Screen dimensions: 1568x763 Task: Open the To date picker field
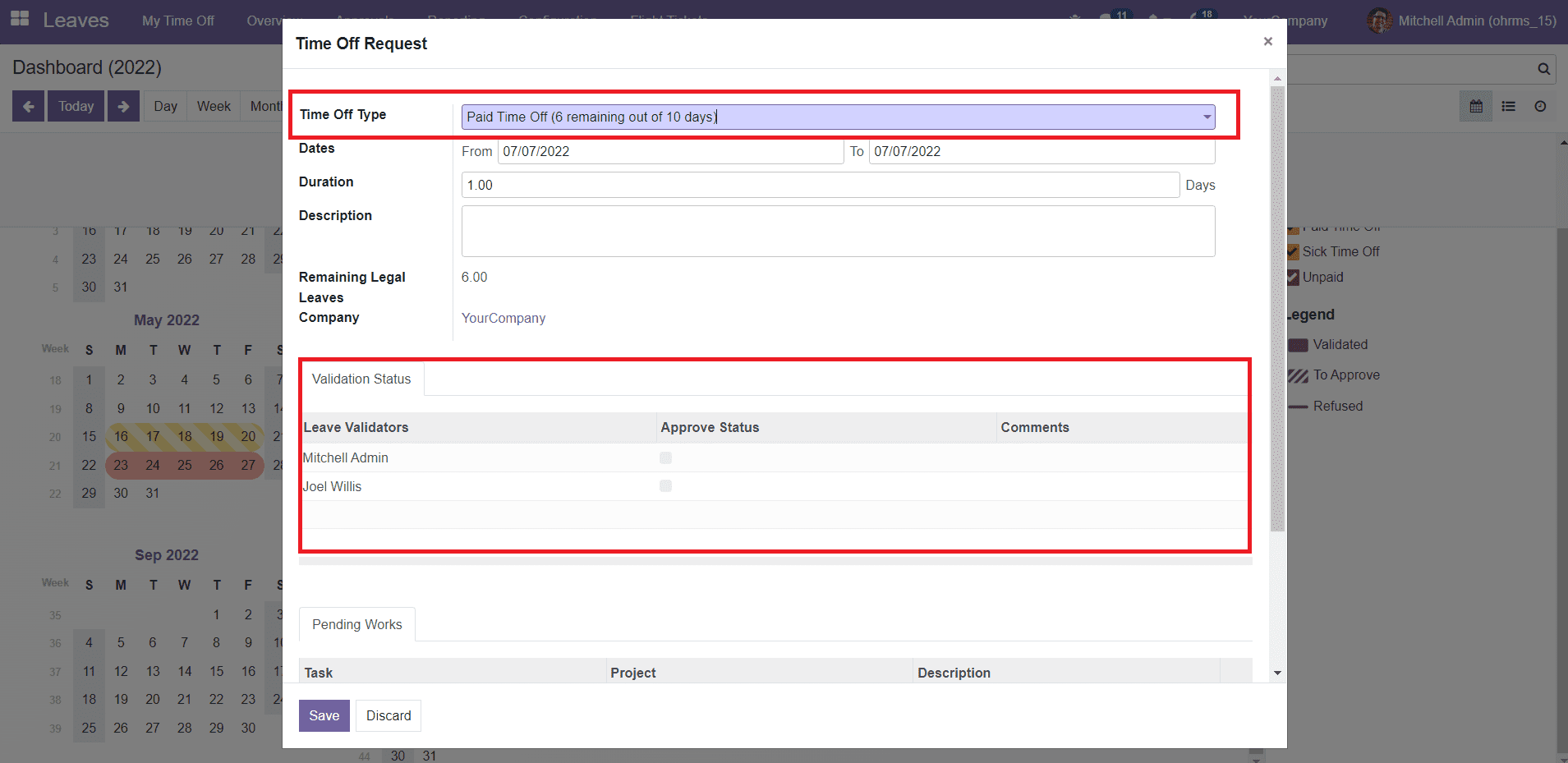[1041, 151]
